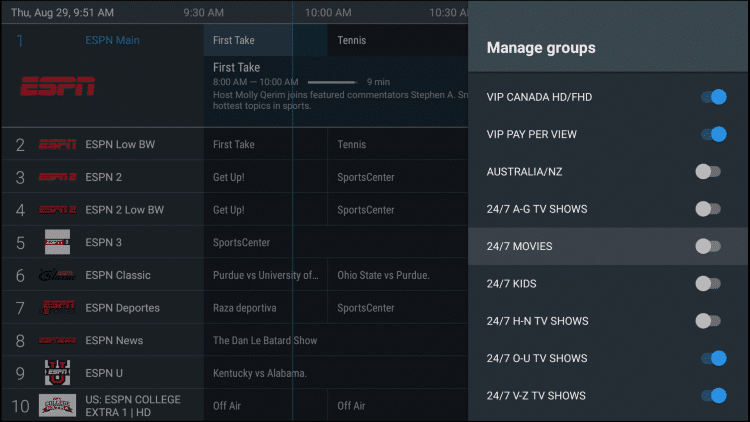Turn off the VIP PAY PER VIEW toggle

712,134
